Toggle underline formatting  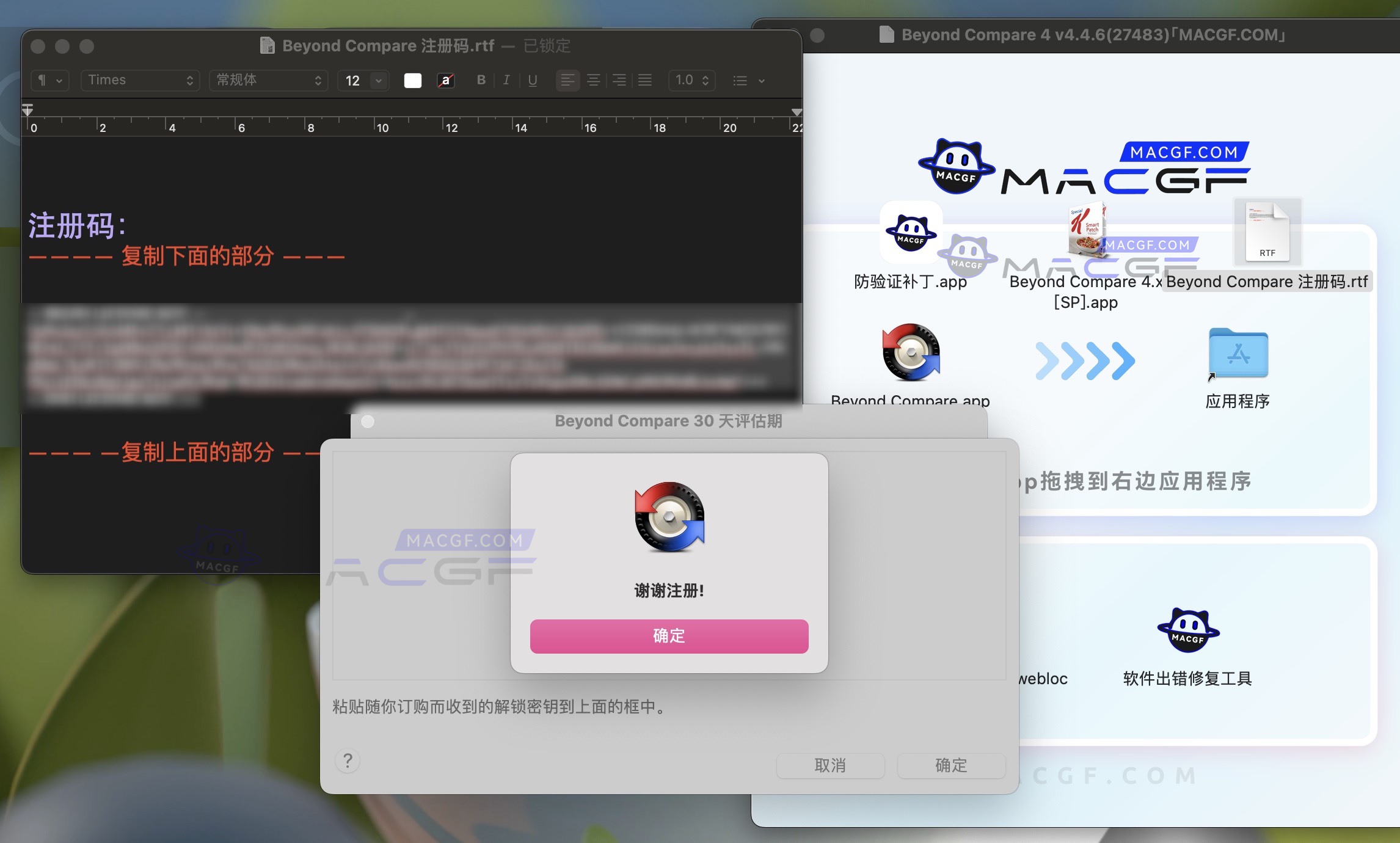pos(533,80)
